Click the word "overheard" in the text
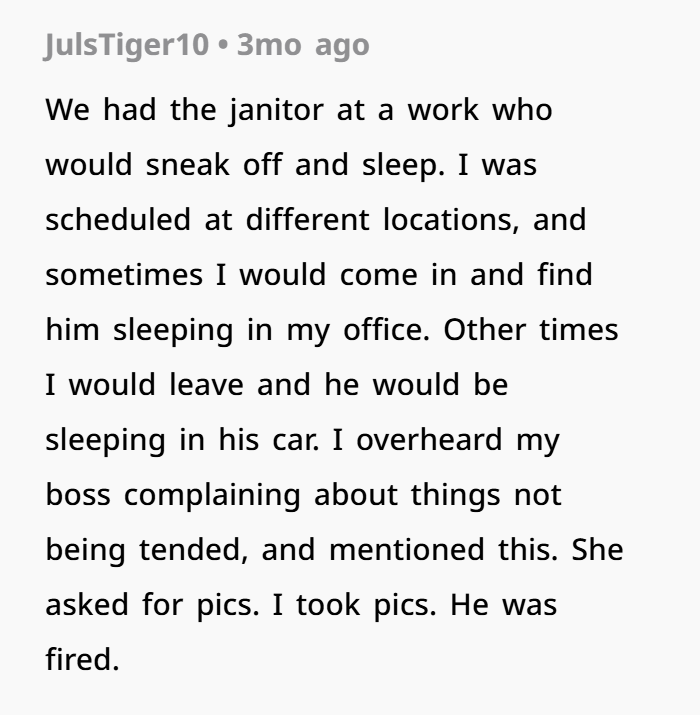Screen dimensions: 700x715 click(429, 440)
